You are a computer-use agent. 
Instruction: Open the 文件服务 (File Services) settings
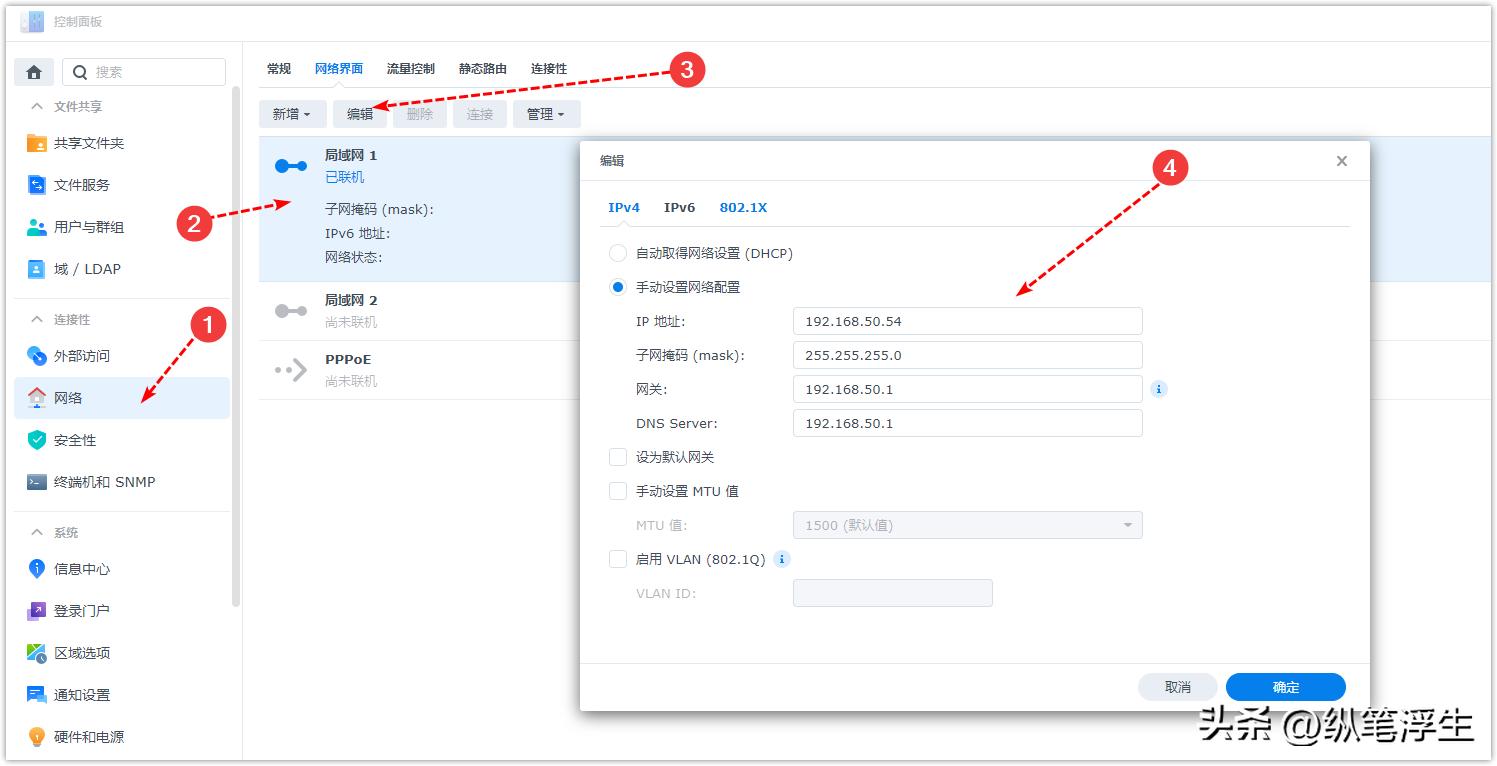88,184
